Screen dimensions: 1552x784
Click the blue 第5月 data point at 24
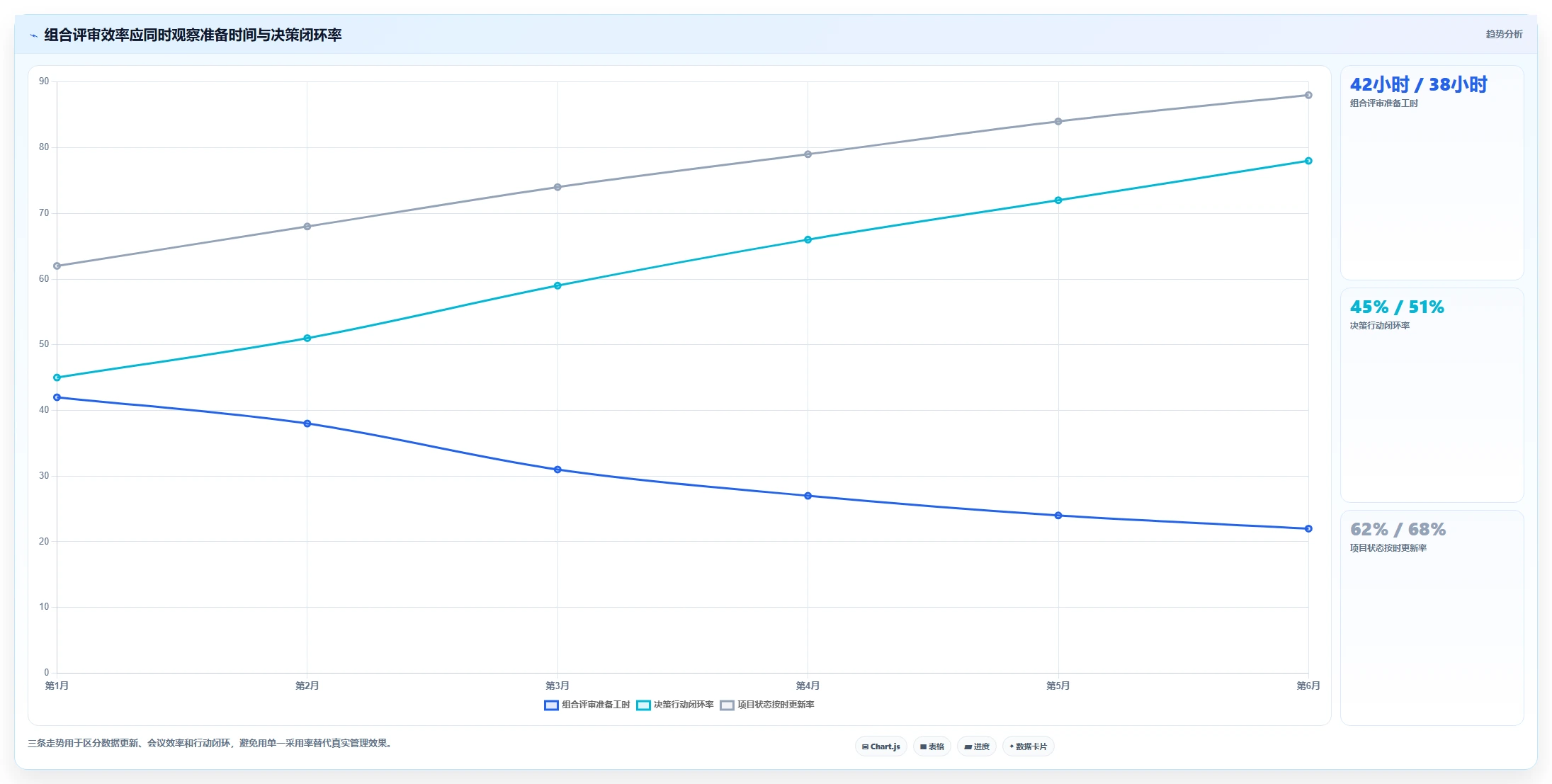1058,516
